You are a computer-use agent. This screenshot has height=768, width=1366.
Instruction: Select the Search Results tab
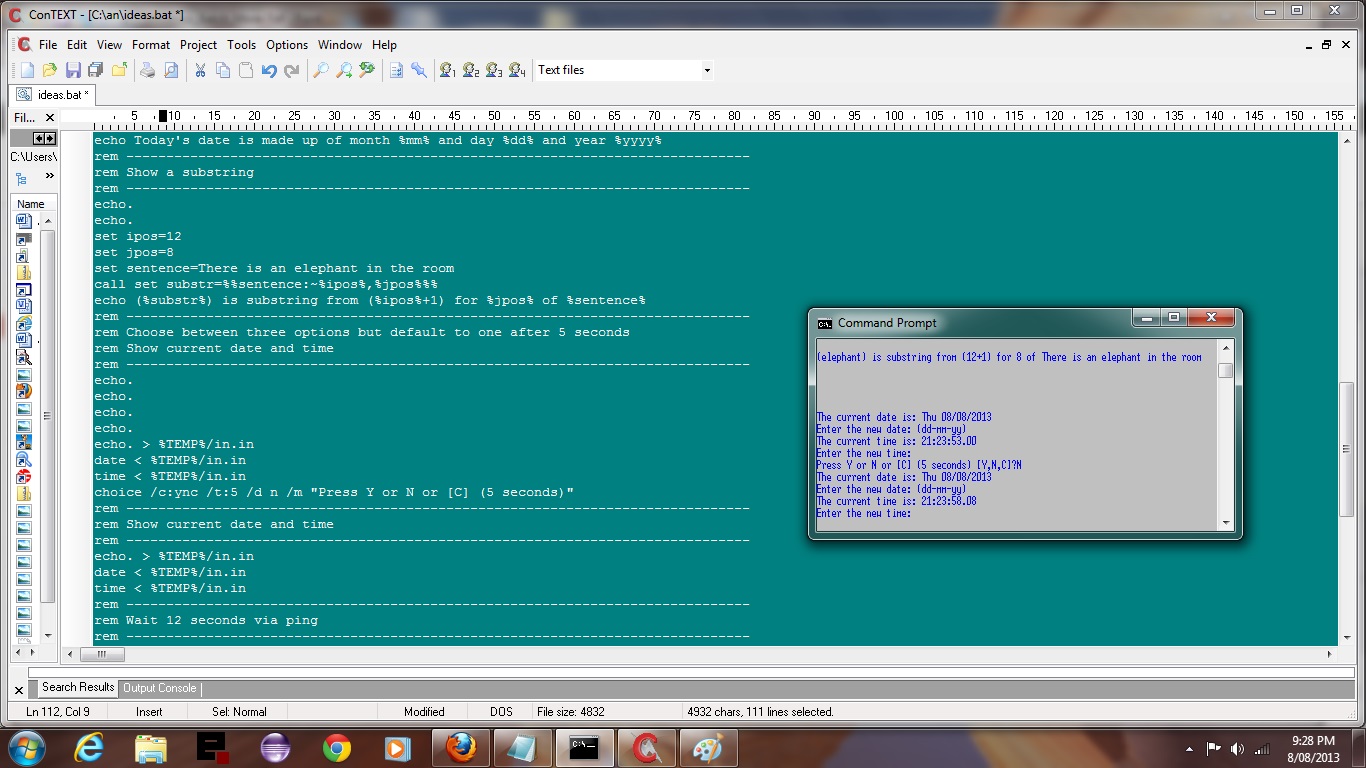pos(78,688)
